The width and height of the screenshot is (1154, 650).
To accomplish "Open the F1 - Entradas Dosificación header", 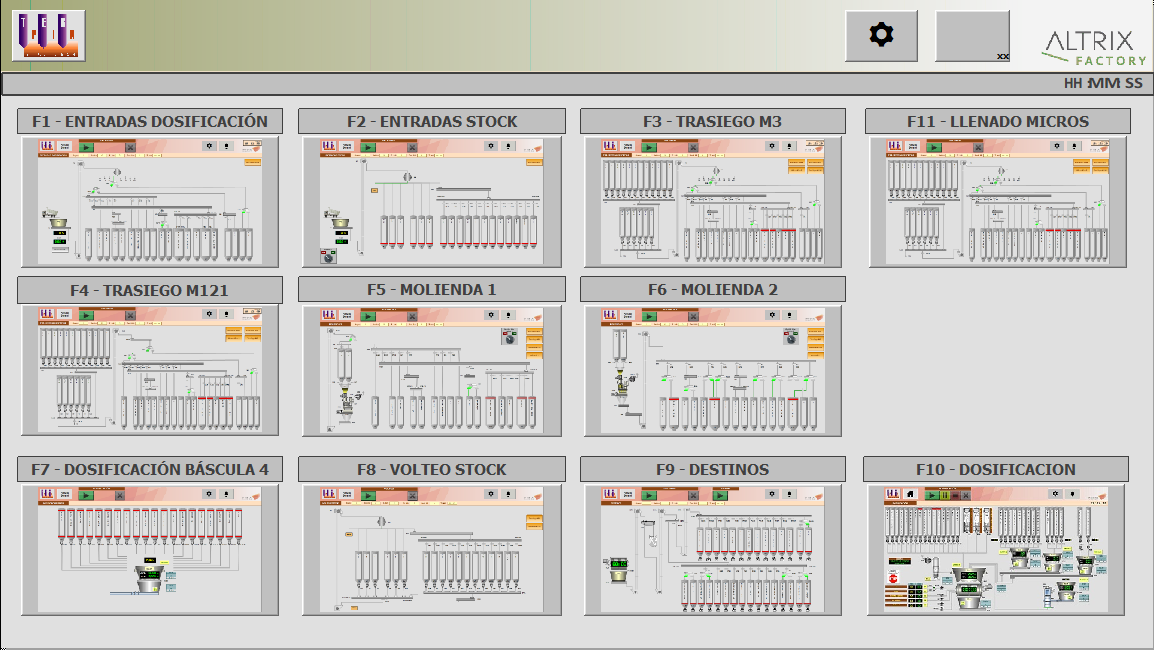I will tap(150, 121).
